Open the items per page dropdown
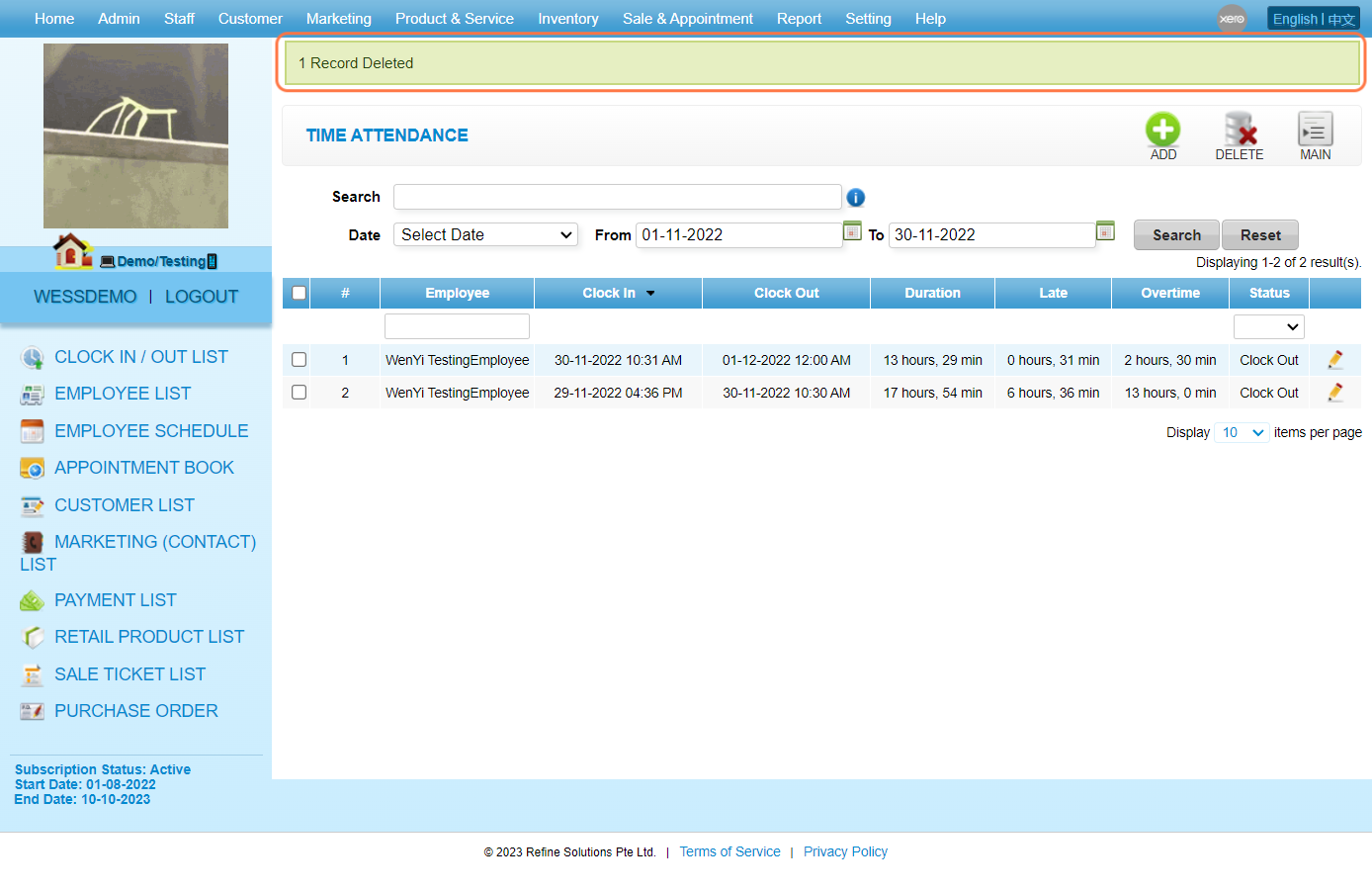The height and width of the screenshot is (892, 1372). point(1243,432)
